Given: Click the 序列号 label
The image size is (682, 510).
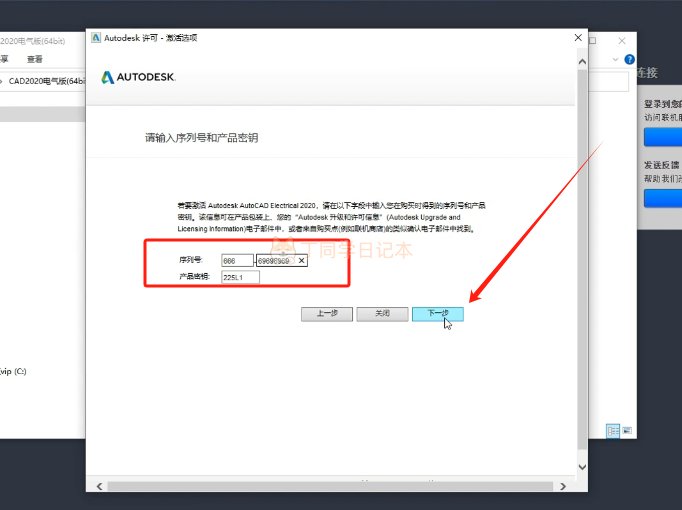Looking at the screenshot, I should (191, 260).
